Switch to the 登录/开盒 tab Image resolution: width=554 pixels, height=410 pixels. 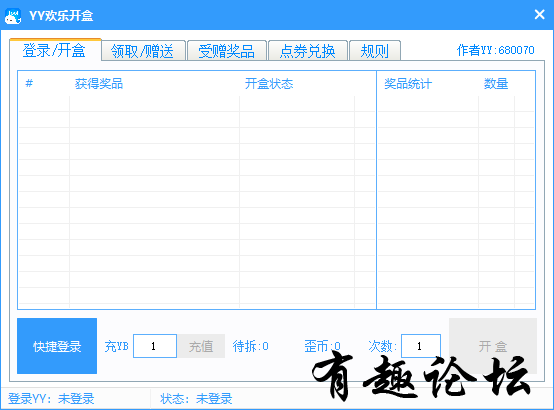[x=54, y=51]
